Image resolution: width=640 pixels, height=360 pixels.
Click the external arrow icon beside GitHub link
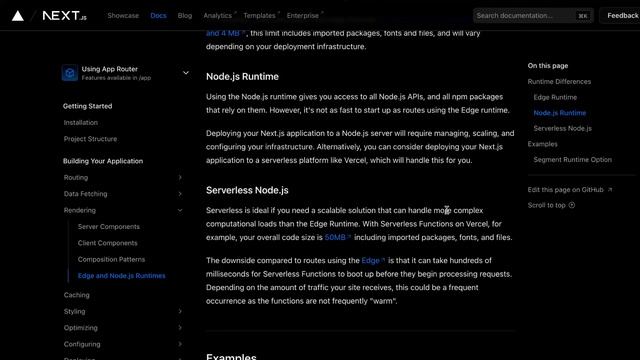(610, 190)
